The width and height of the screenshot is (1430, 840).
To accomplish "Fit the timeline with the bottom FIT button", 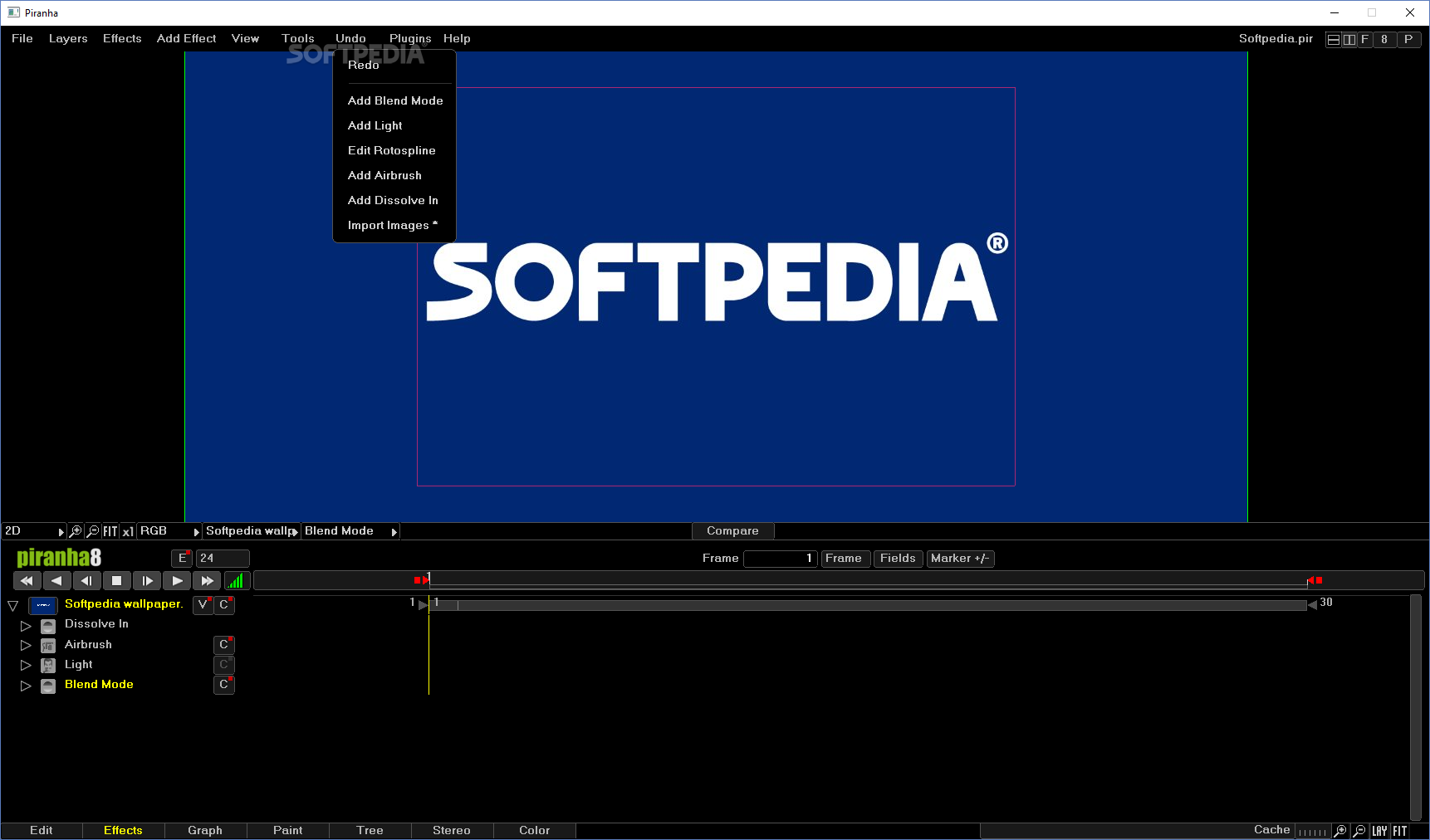I will [x=1400, y=831].
